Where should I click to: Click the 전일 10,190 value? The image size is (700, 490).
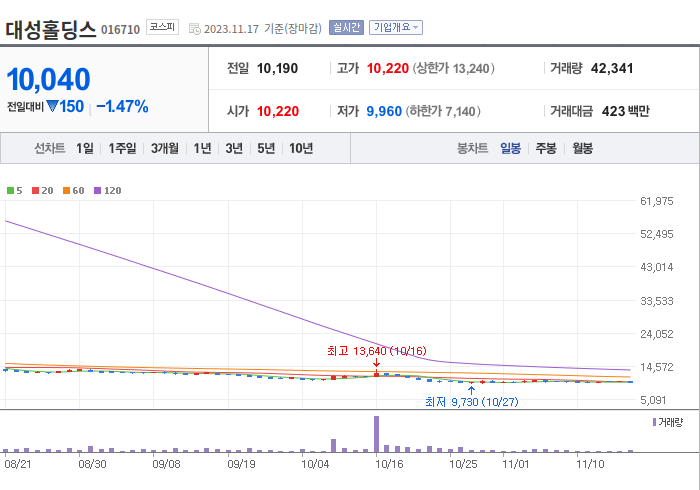277,68
